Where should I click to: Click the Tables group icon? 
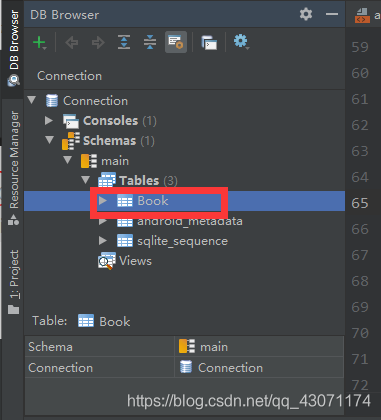107,180
